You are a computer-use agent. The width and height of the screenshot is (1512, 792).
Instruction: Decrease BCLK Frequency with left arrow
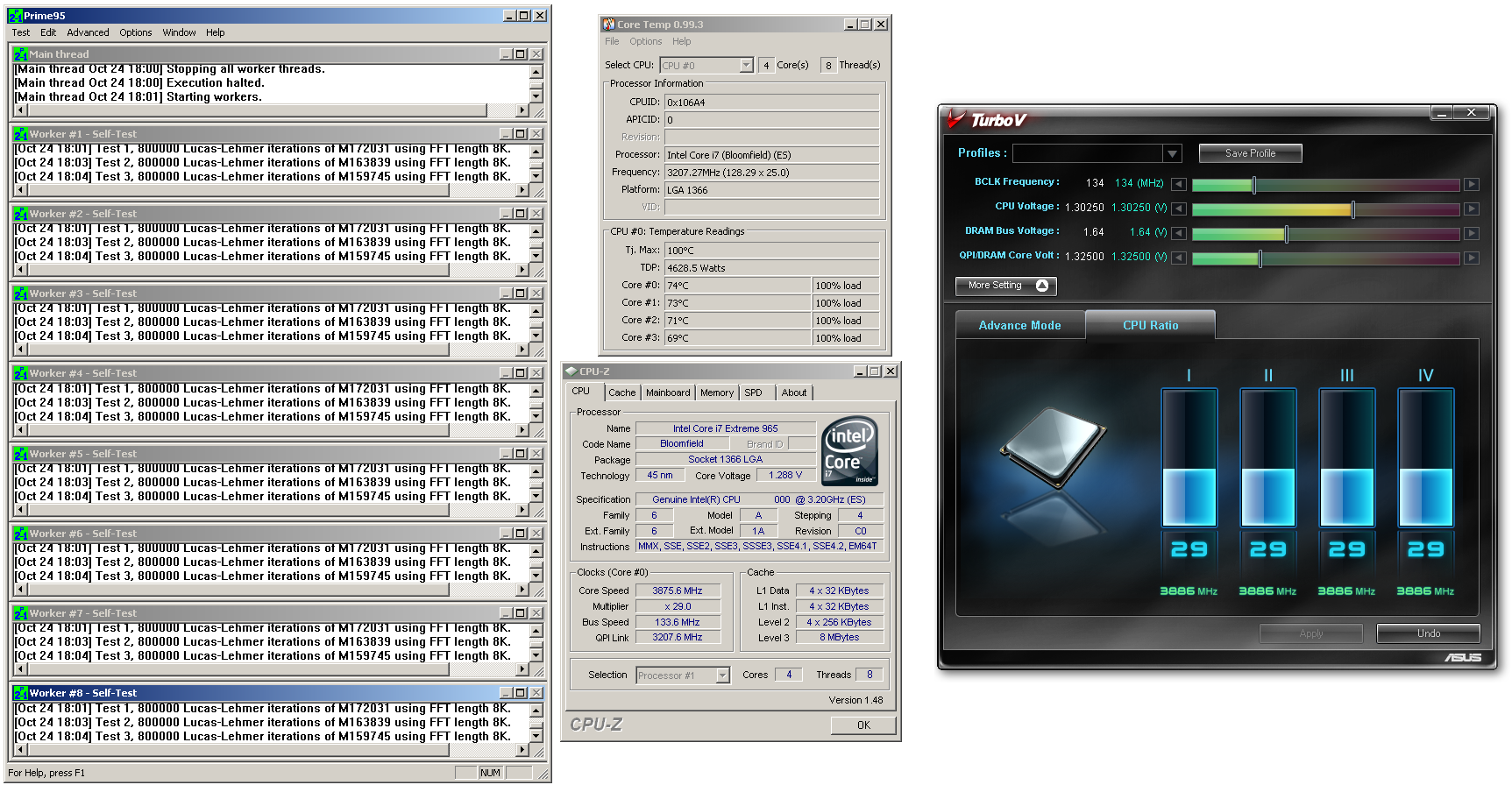[x=1179, y=184]
